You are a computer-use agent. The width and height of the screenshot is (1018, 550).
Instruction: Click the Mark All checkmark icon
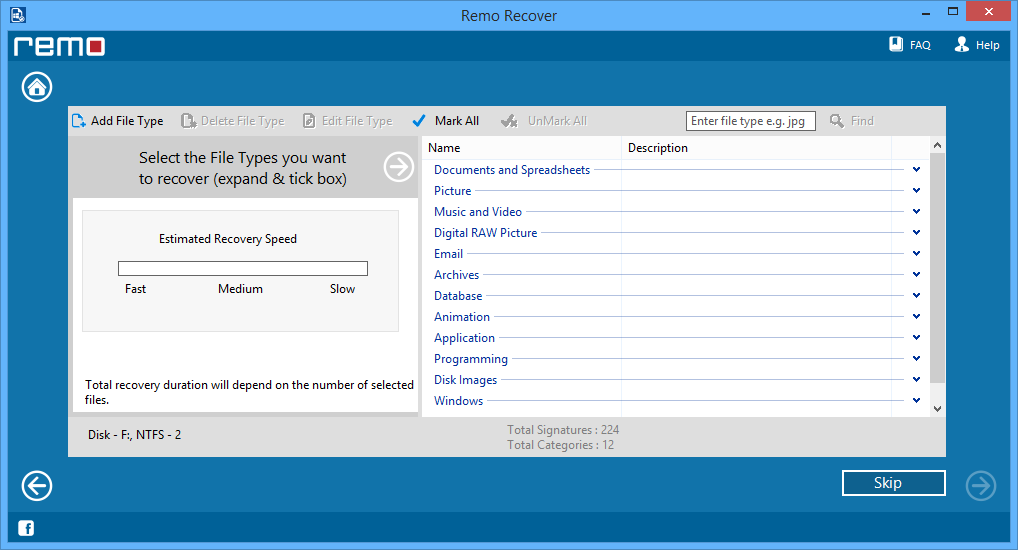pos(419,121)
